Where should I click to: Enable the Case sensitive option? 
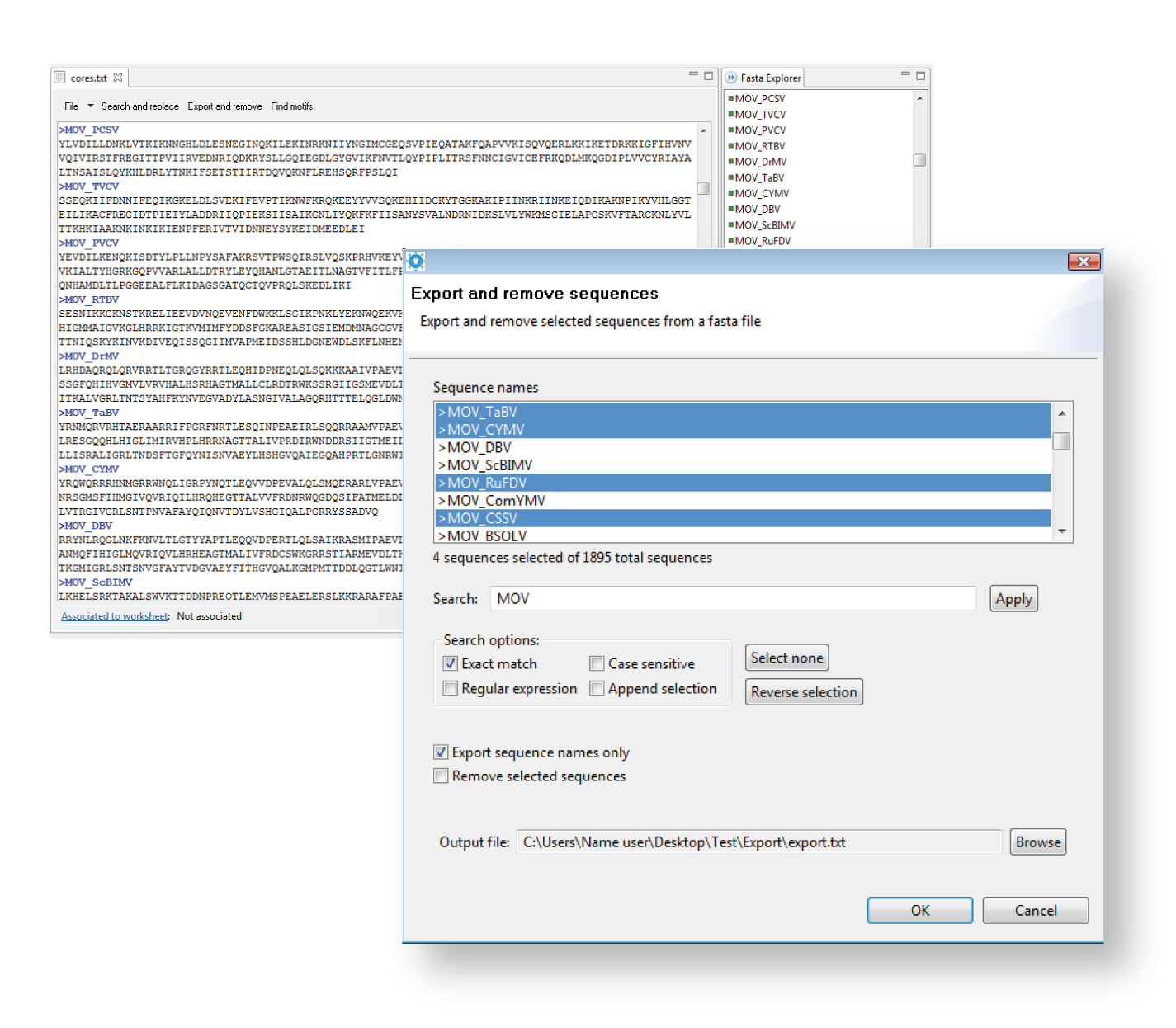(597, 663)
